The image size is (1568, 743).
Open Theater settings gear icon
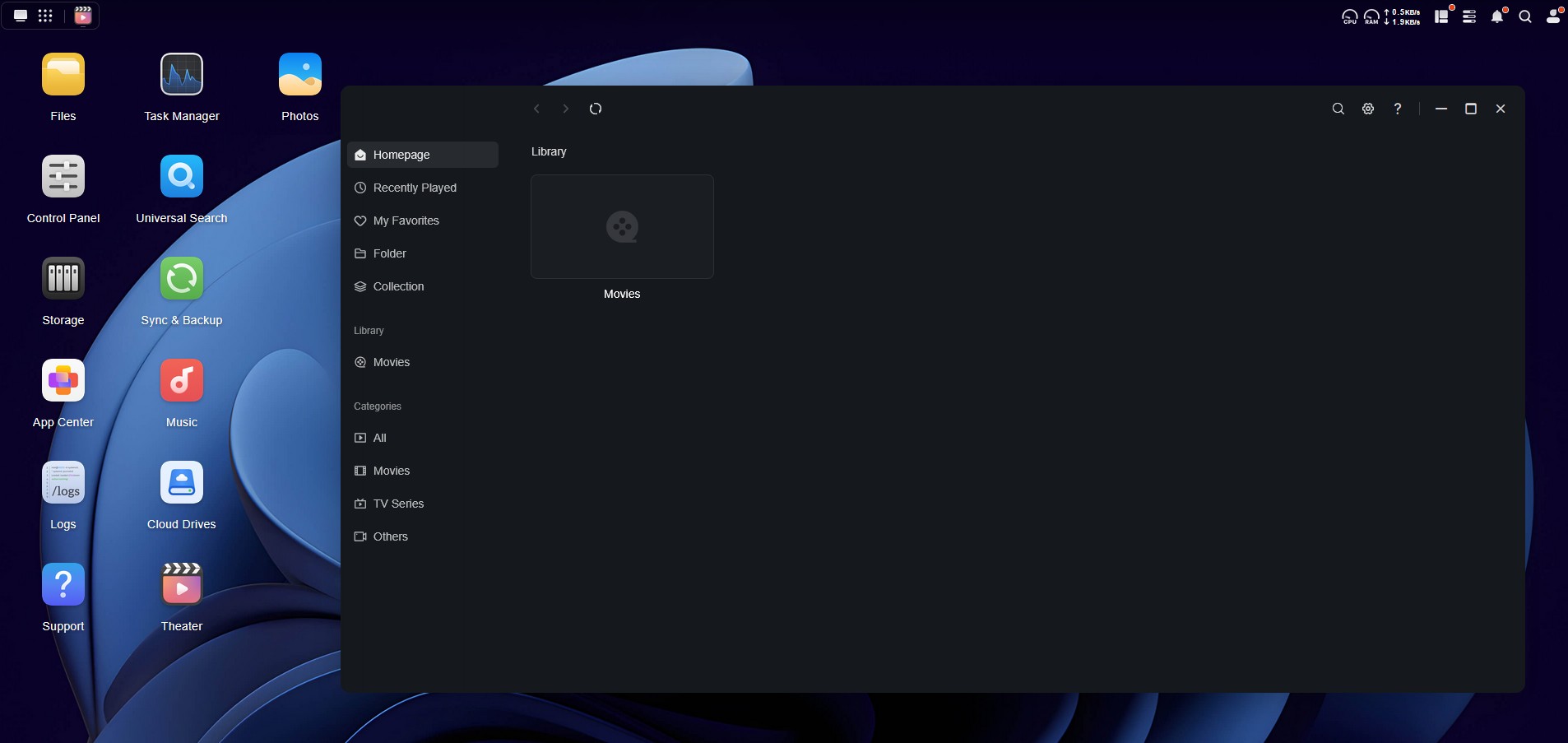click(1367, 109)
